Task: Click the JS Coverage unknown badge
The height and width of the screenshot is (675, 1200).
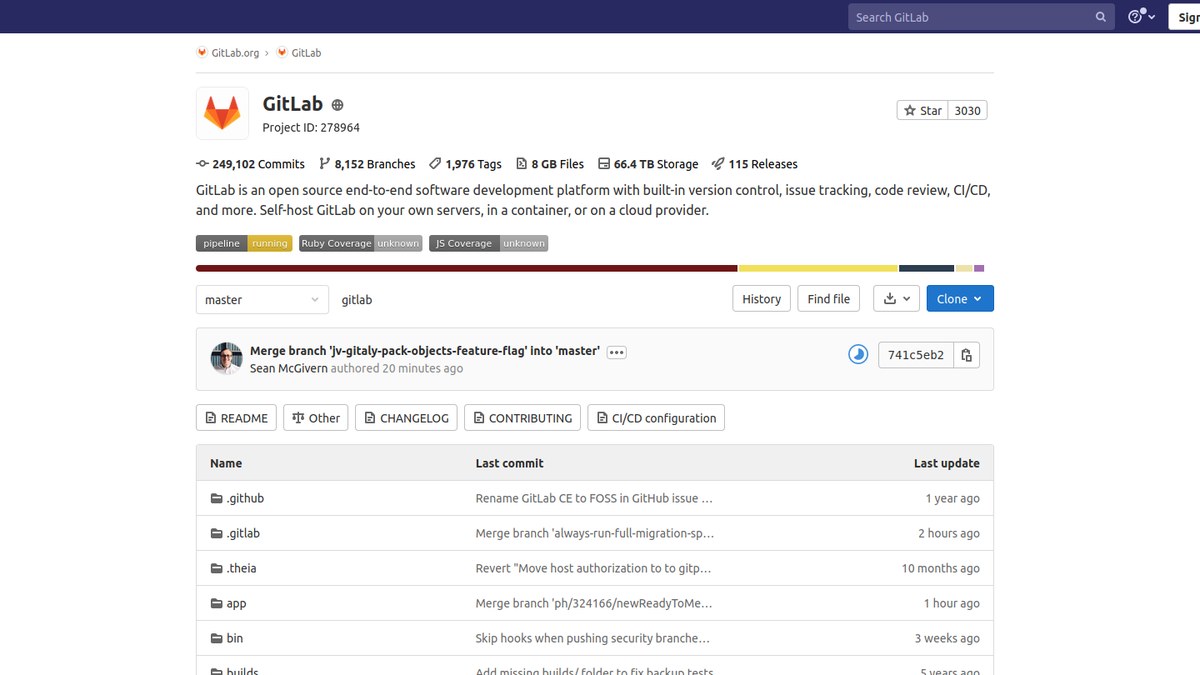Action: point(489,243)
